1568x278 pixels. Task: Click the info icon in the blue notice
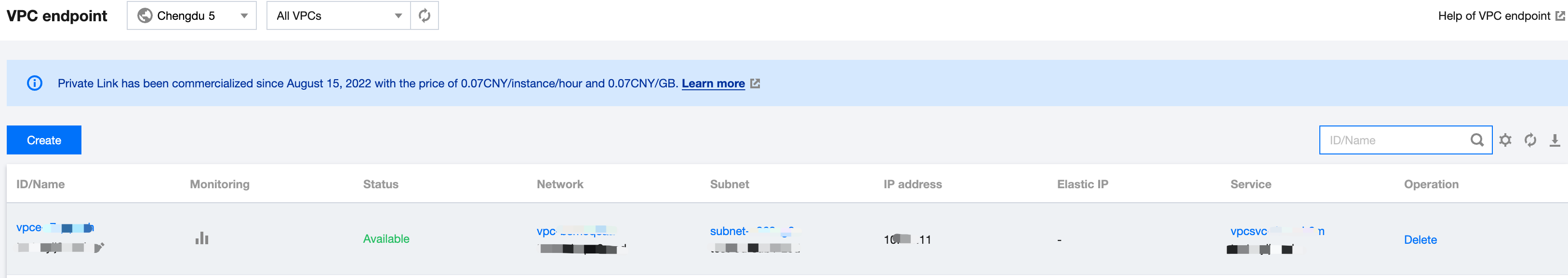35,83
